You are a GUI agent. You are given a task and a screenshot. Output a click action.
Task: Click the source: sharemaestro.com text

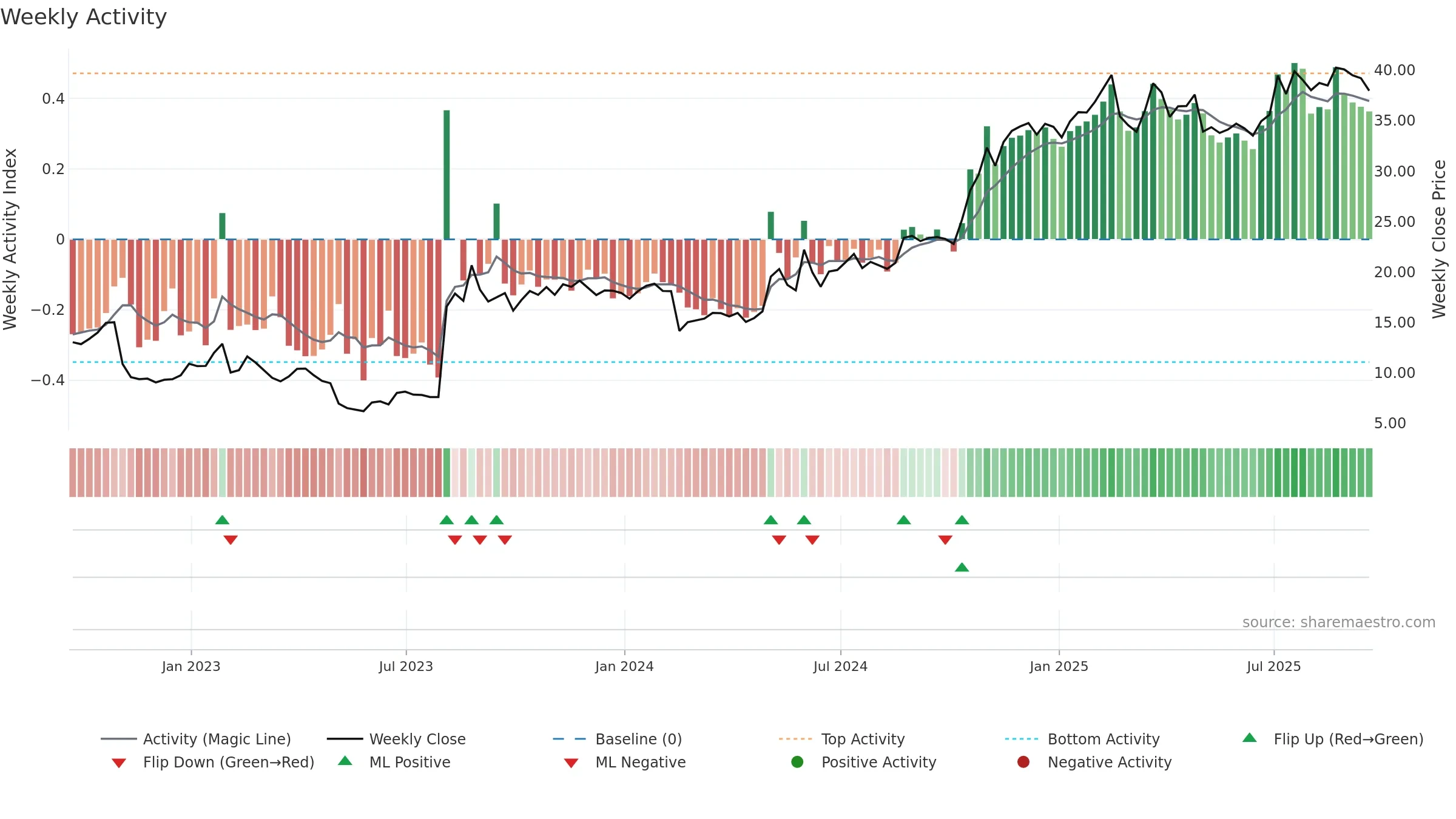tap(1339, 622)
